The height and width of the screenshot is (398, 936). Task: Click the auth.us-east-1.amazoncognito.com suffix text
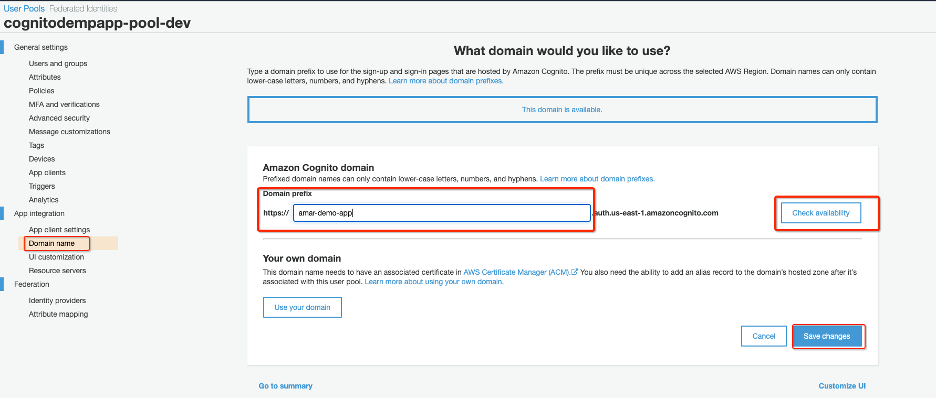coord(655,213)
